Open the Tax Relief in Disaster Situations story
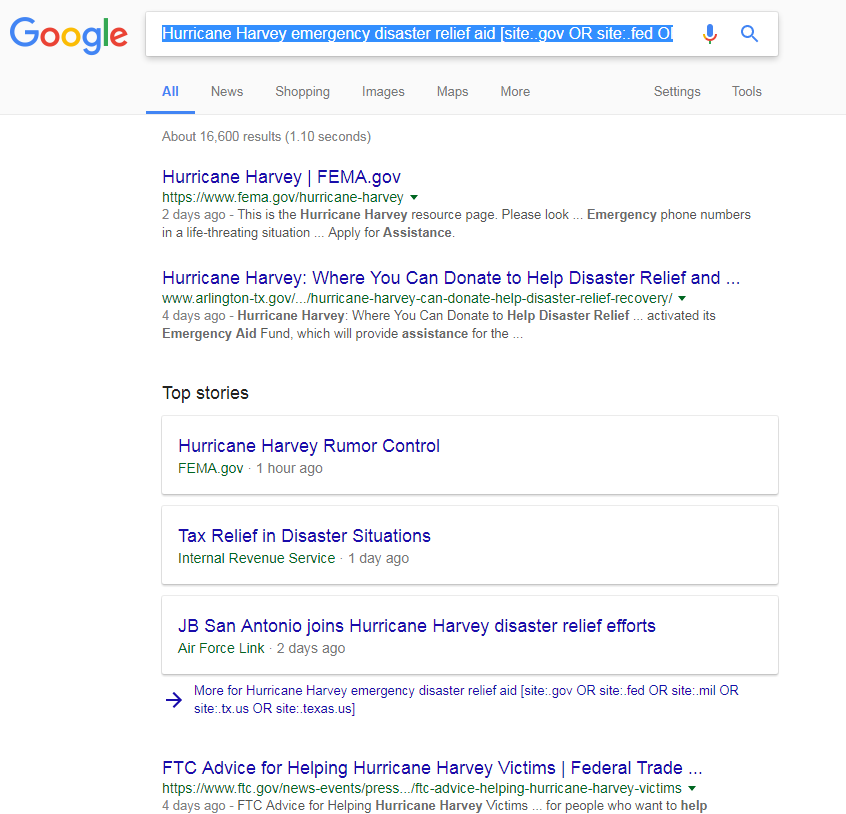 (304, 536)
